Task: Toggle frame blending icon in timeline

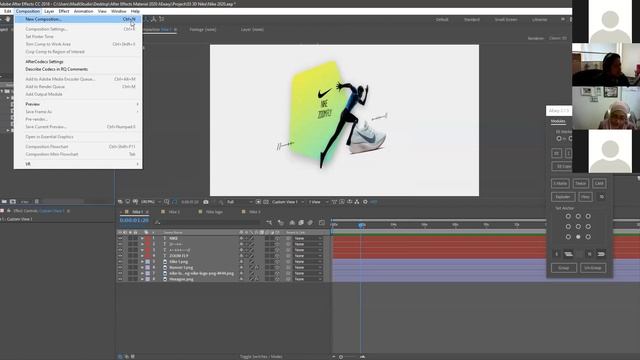Action: pos(301,222)
